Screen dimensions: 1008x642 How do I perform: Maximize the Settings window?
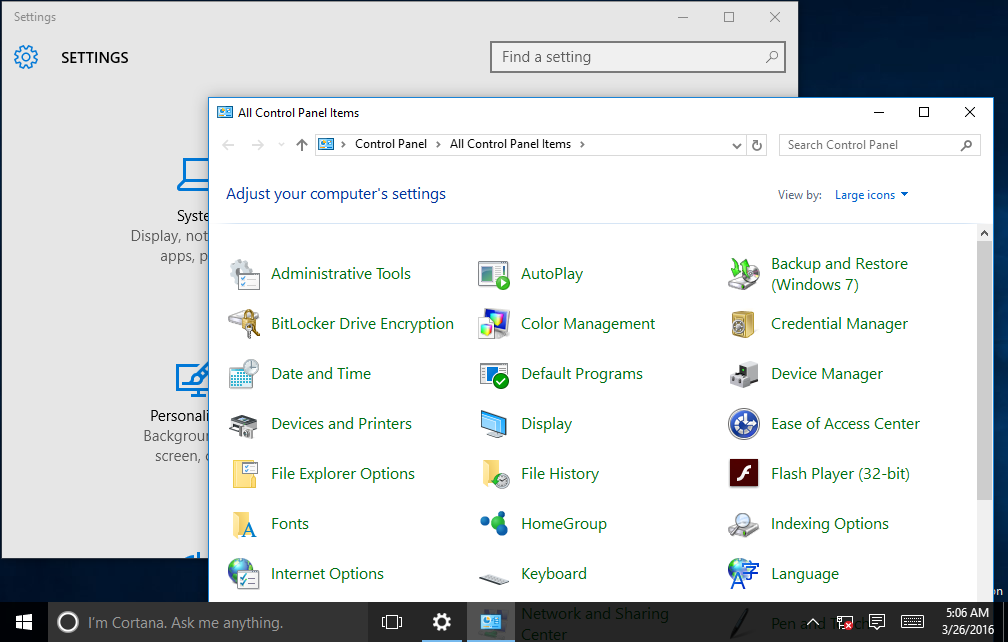point(729,17)
